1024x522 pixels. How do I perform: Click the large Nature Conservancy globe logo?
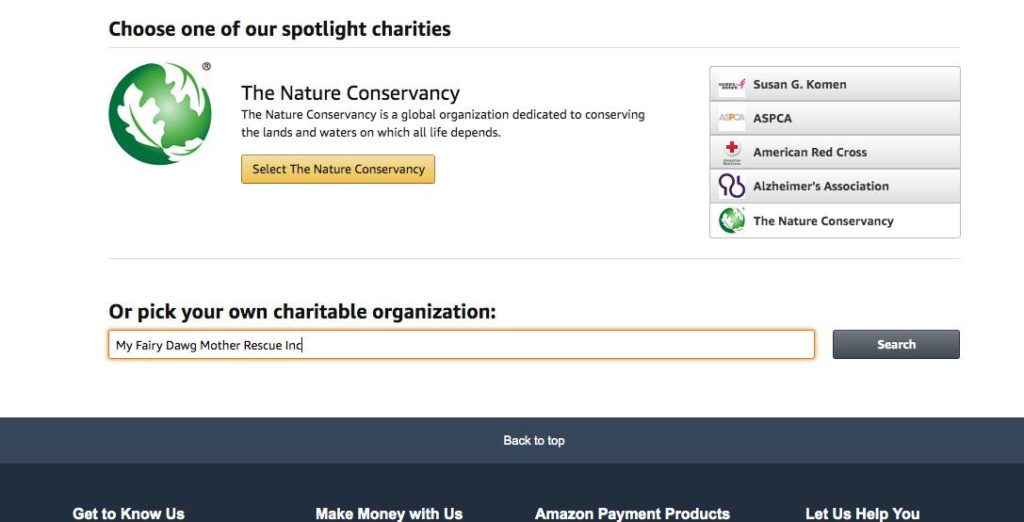pyautogui.click(x=160, y=113)
